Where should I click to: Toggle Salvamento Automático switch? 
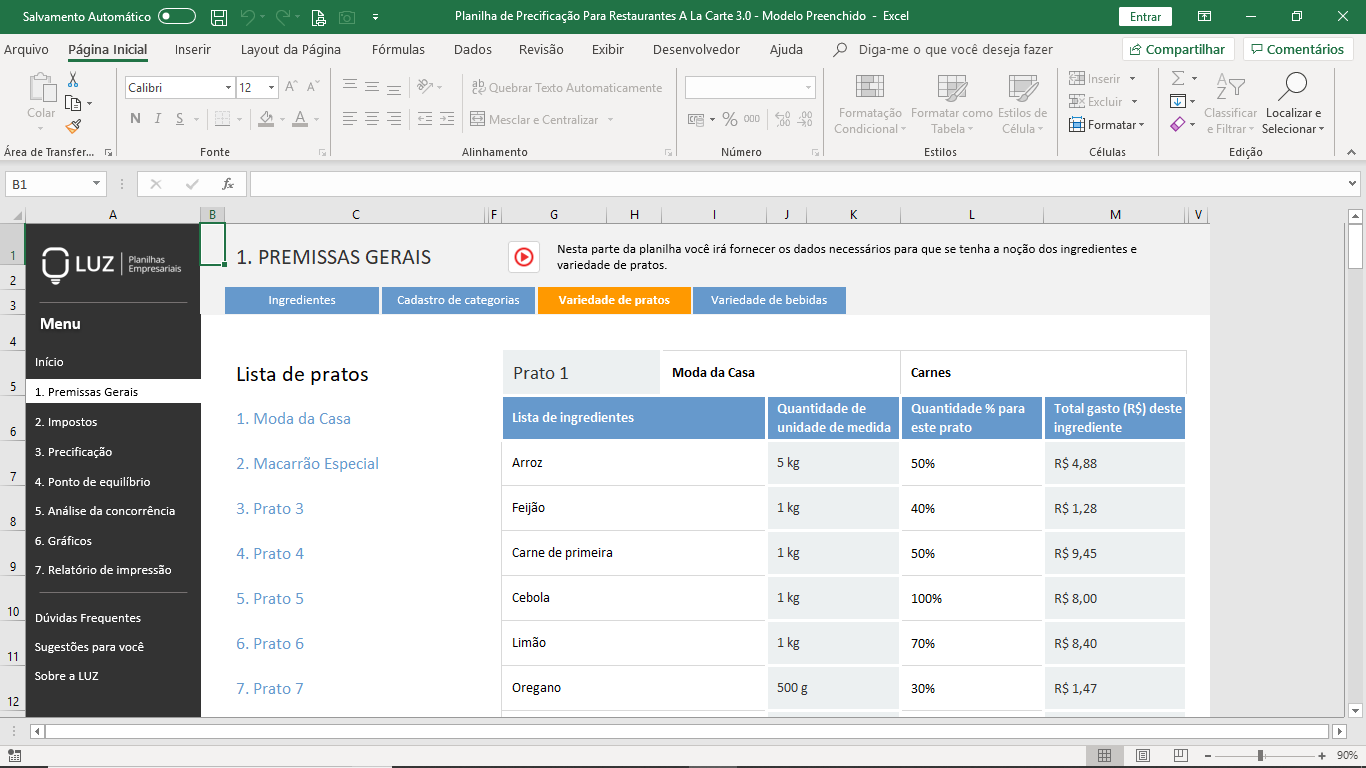point(177,17)
